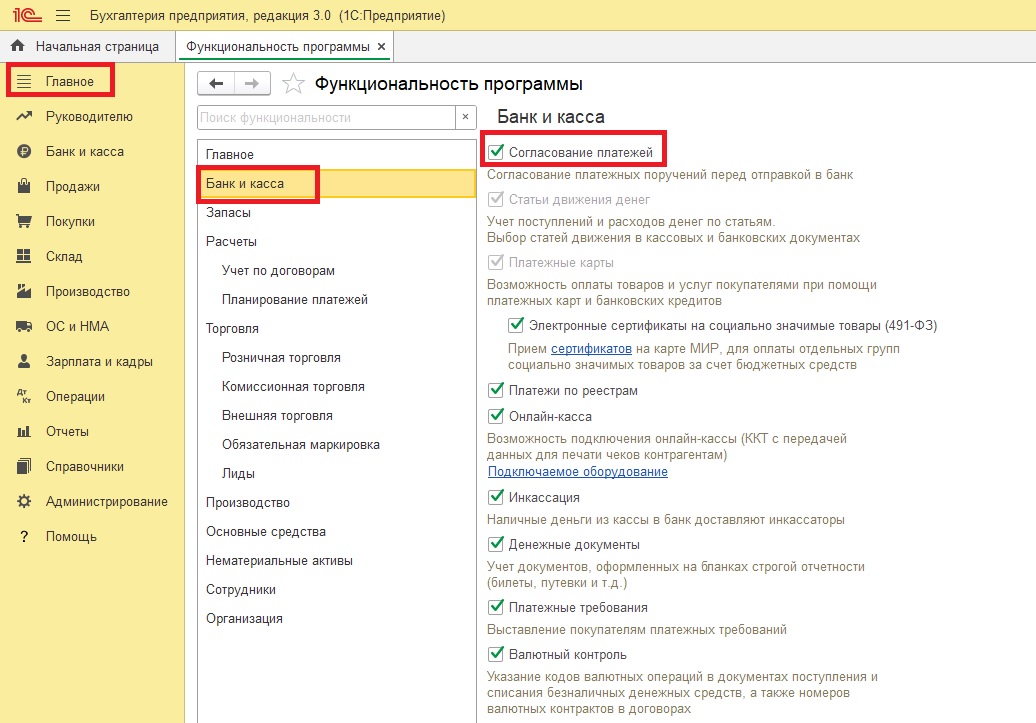Select Основные средства item
Viewport: 1036px width, 723px height.
point(336,531)
